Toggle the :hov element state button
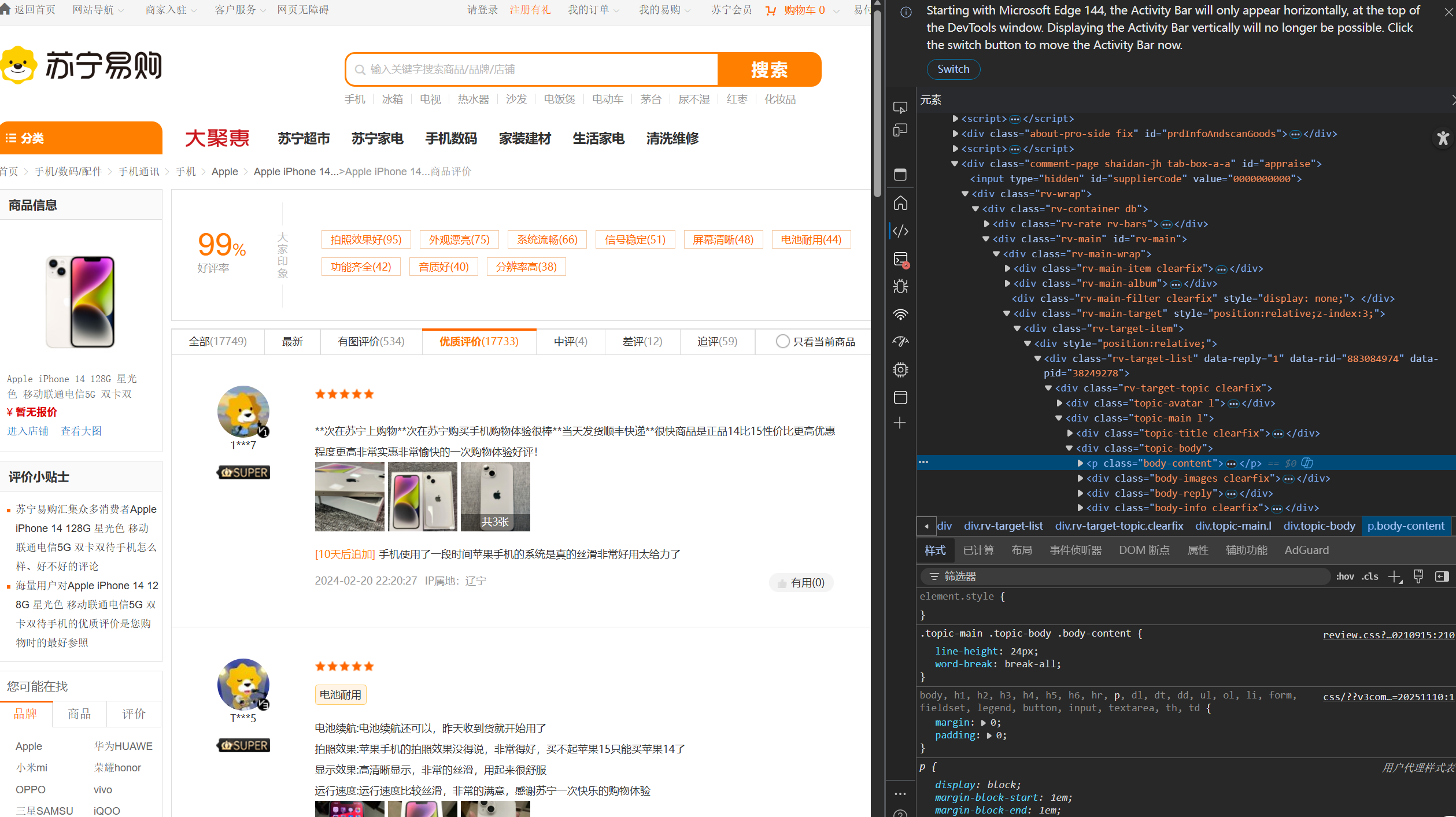The height and width of the screenshot is (817, 1456). 1344,576
